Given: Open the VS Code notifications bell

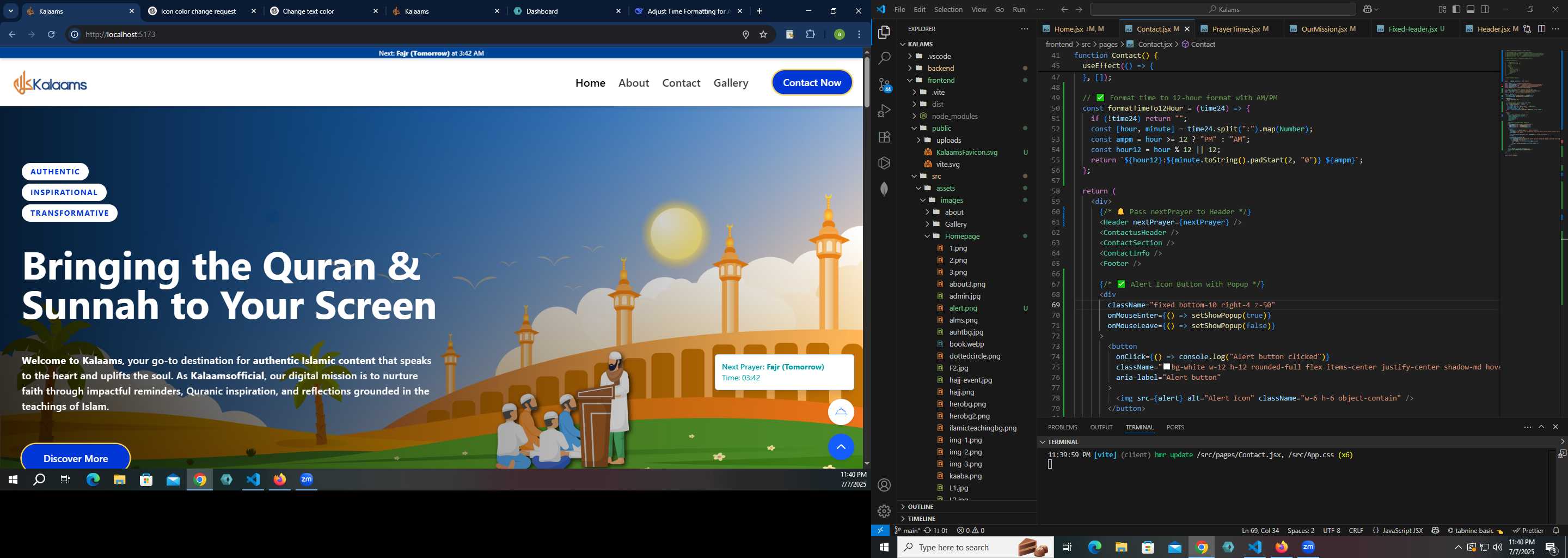Looking at the screenshot, I should click(x=1556, y=531).
